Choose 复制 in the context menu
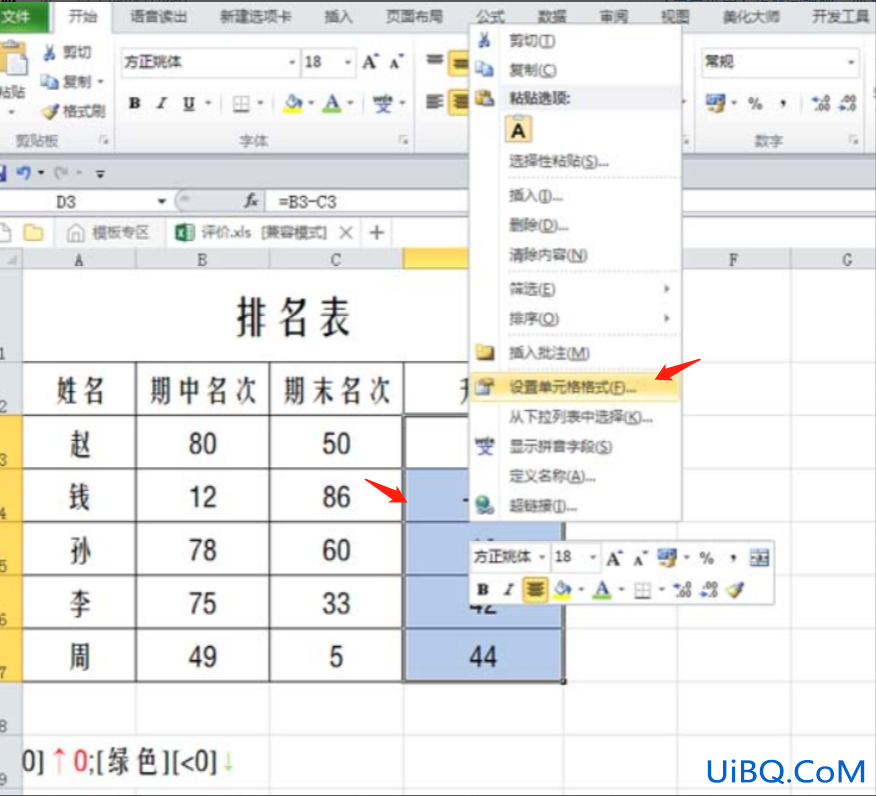 tap(574, 70)
